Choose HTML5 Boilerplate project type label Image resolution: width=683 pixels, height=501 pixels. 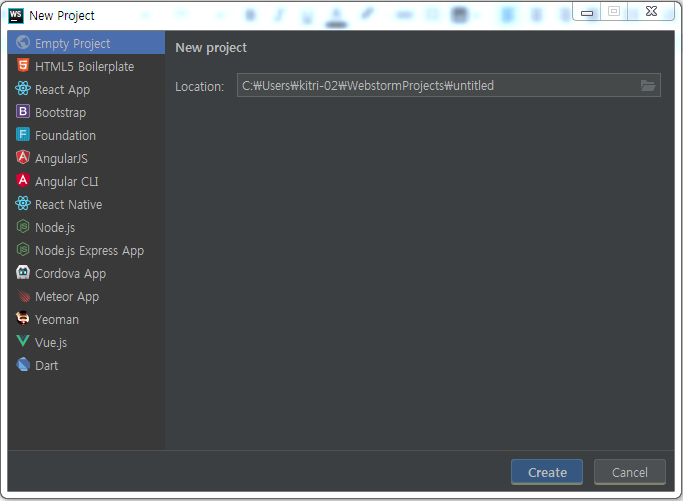[85, 67]
